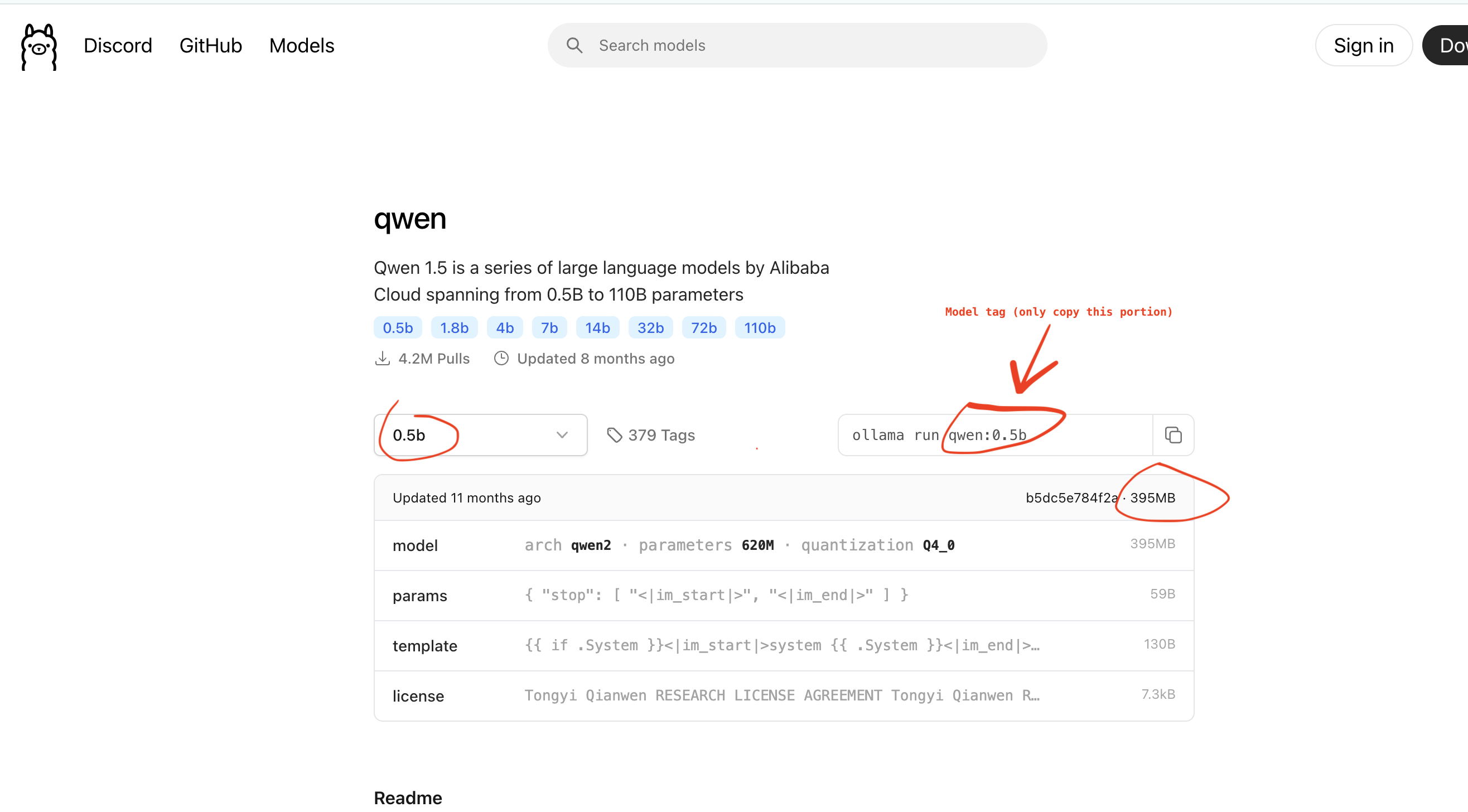Click the Qwen 1.5 description paragraph
The height and width of the screenshot is (812, 1468).
tap(601, 281)
